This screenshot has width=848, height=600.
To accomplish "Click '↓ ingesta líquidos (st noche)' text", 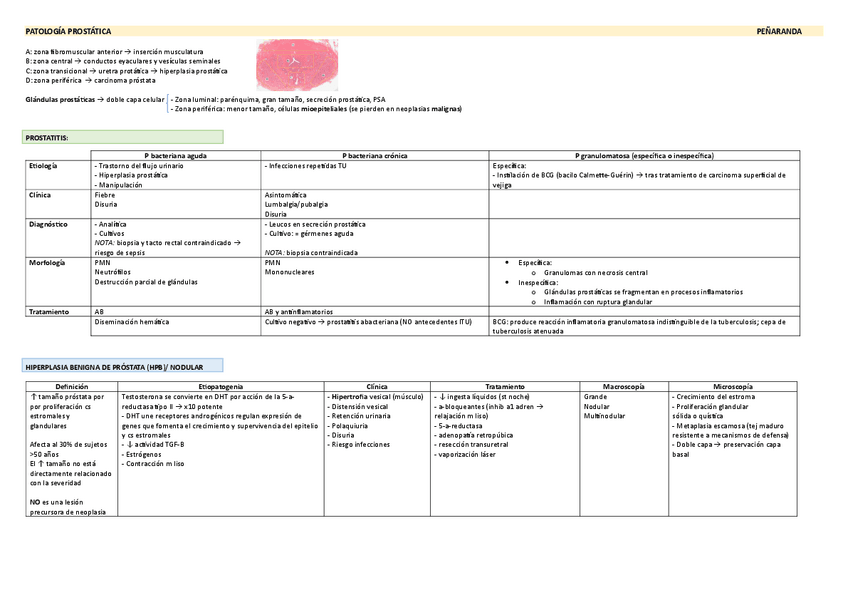I will point(484,397).
